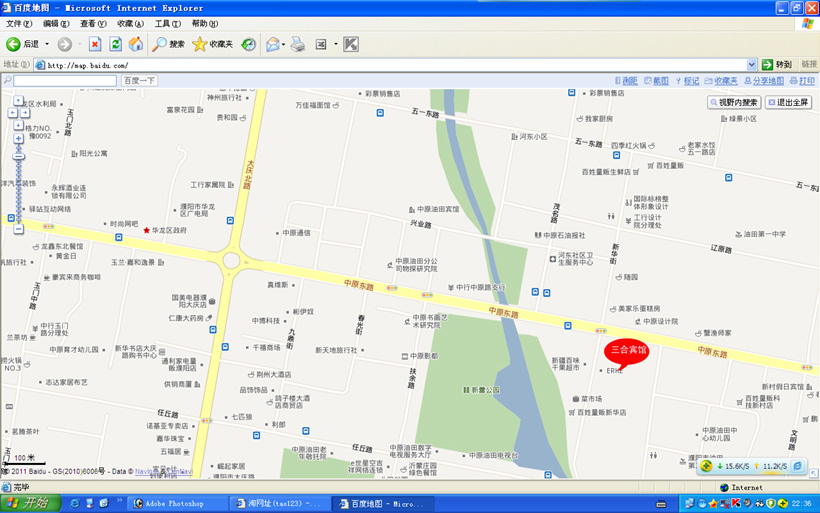Click the K icon in IE toolbar
The height and width of the screenshot is (513, 820).
pos(351,44)
